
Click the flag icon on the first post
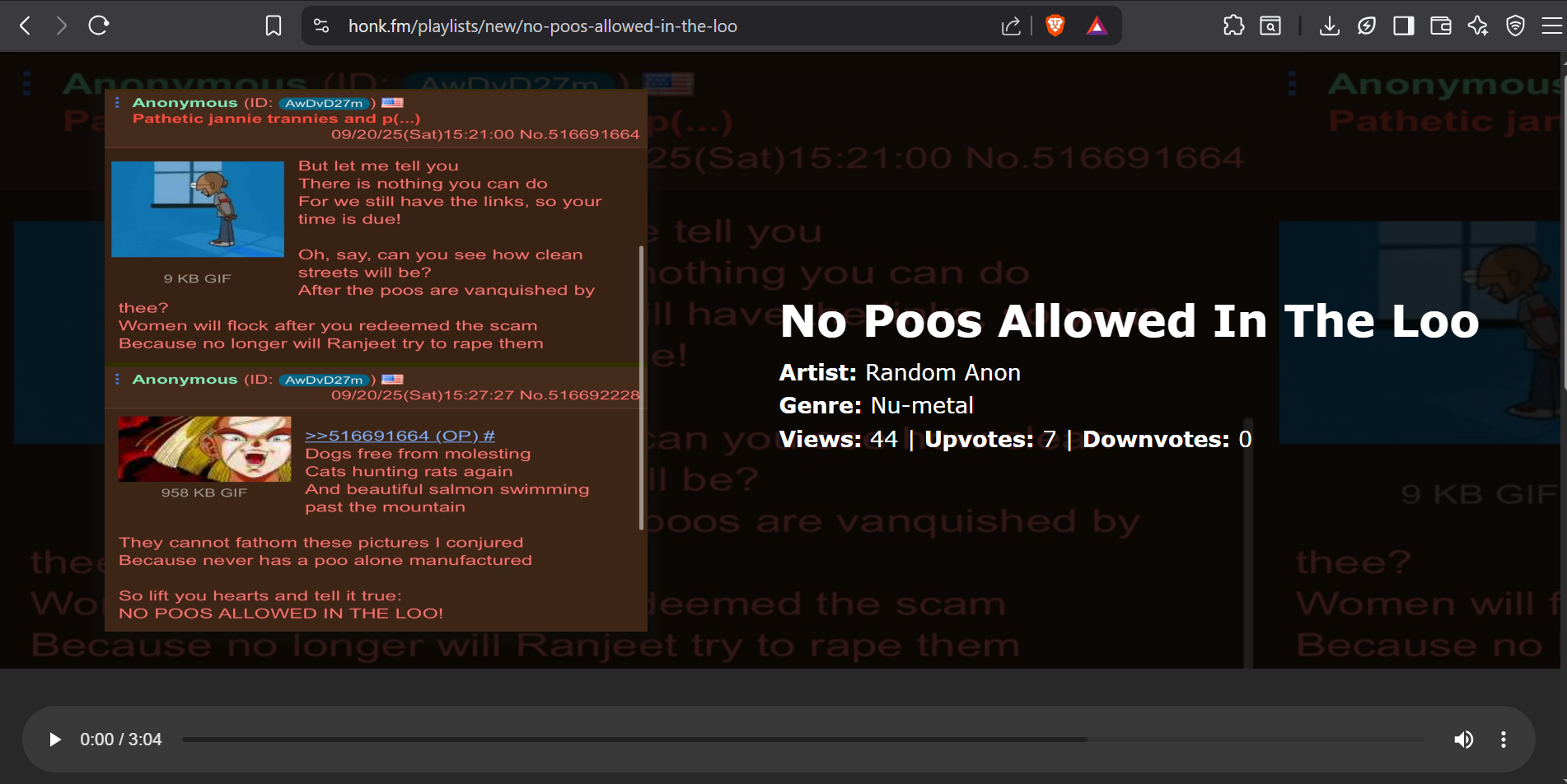392,102
